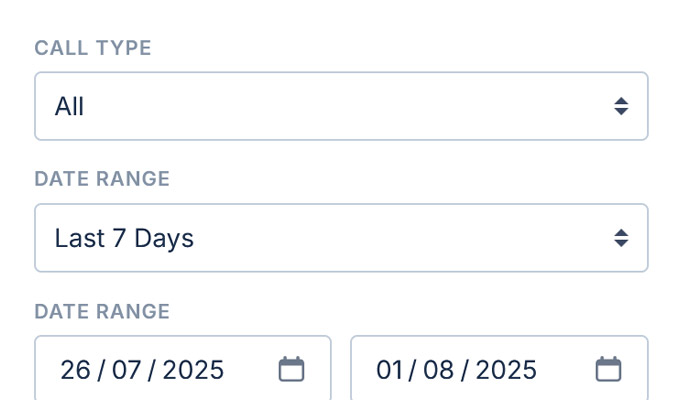
Task: Open the calendar picker for 01/08/2025
Action: [x=608, y=369]
